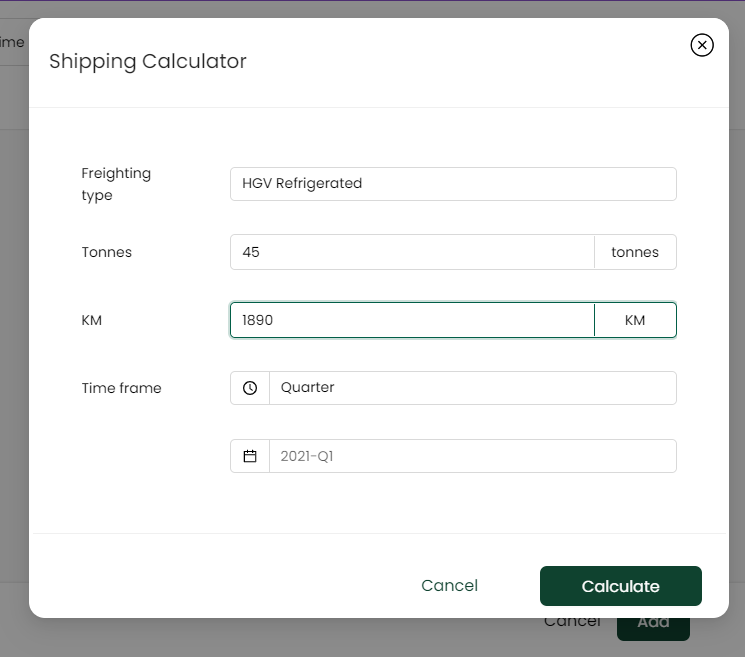Click the Shipping Calculator title
This screenshot has height=657, width=745.
148,61
